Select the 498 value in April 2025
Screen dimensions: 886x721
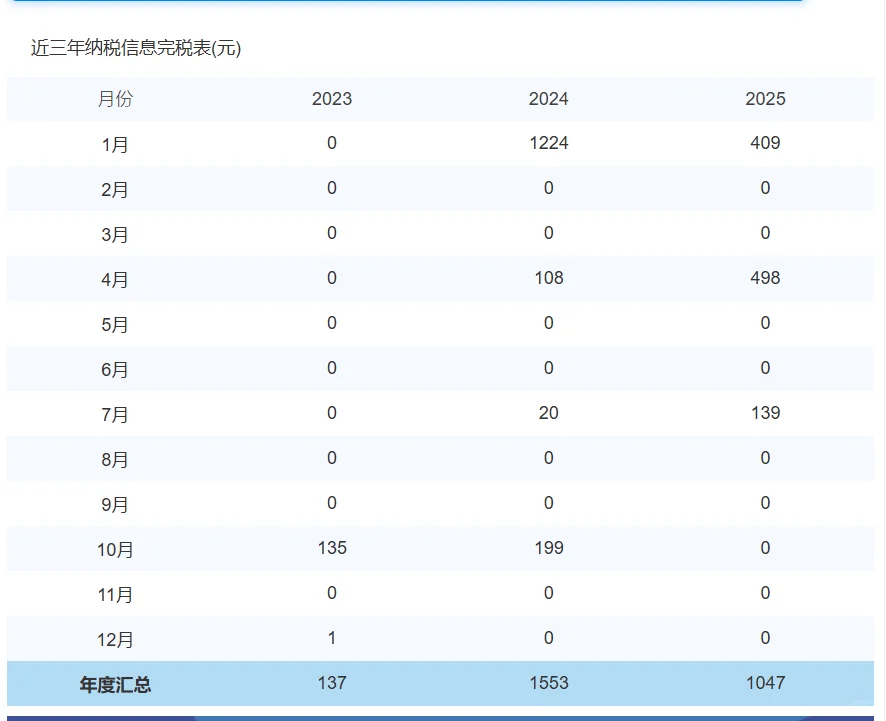[765, 278]
